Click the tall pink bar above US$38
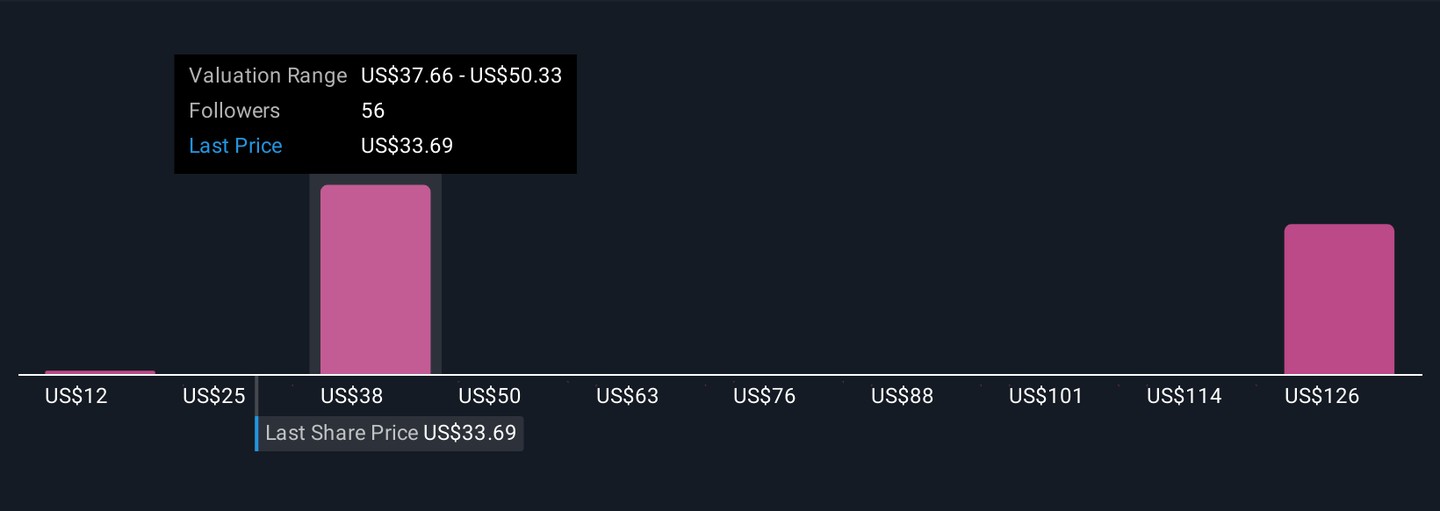 coord(375,279)
